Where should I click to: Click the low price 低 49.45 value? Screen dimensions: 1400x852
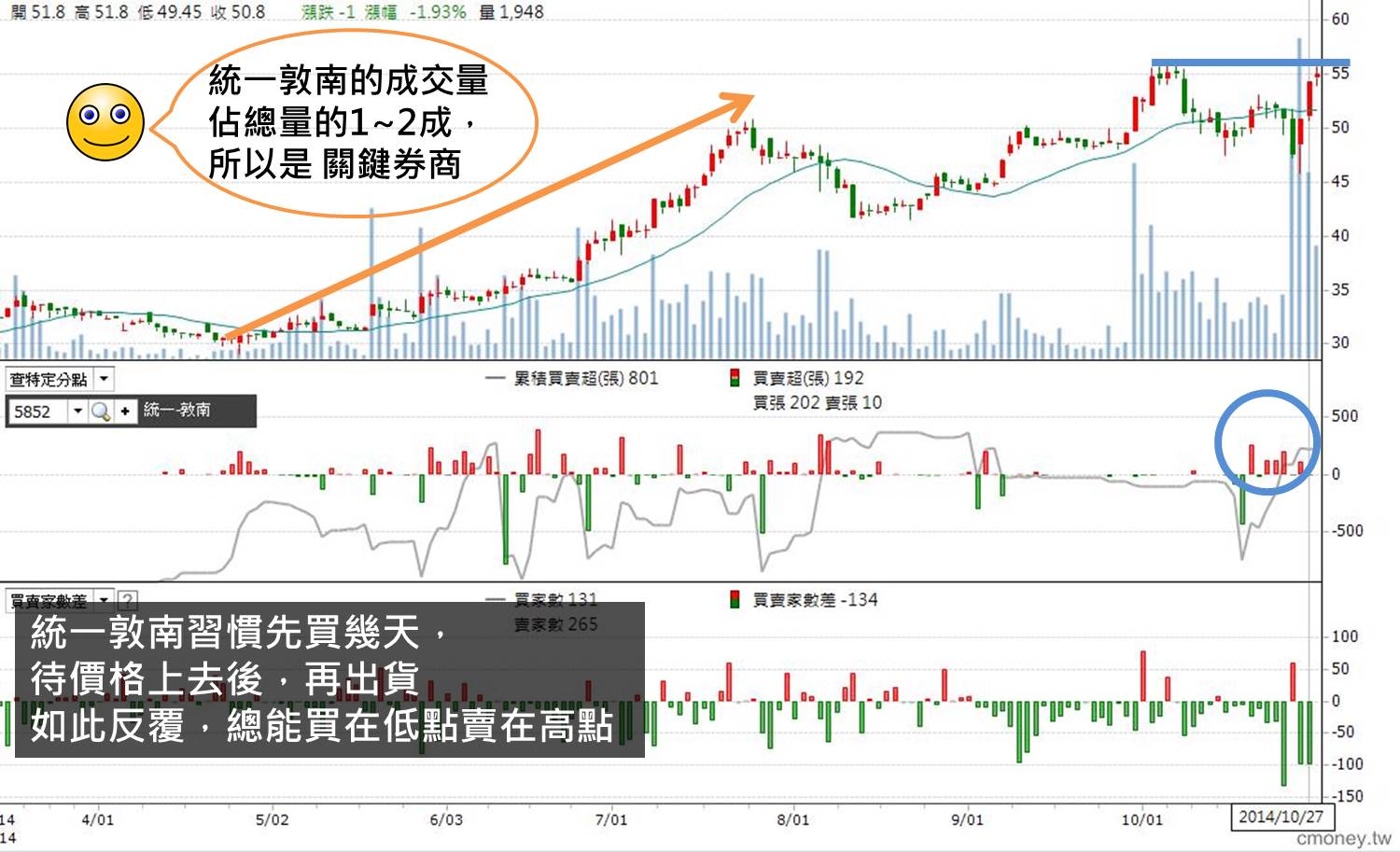coord(169,12)
